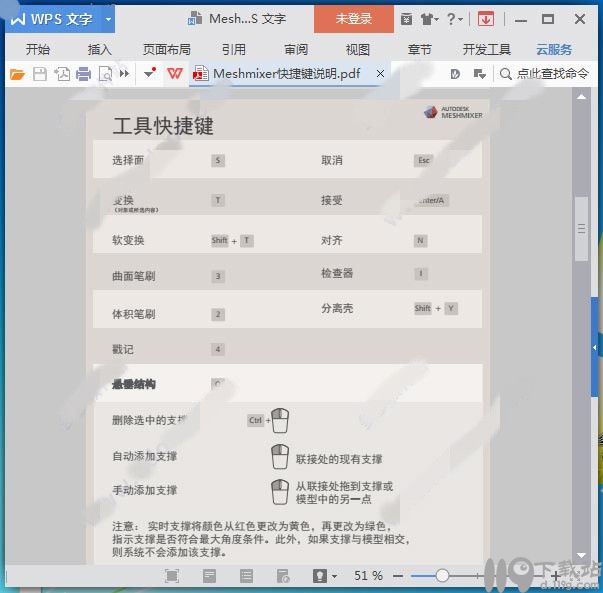Click the save floppy disk icon

(40, 74)
